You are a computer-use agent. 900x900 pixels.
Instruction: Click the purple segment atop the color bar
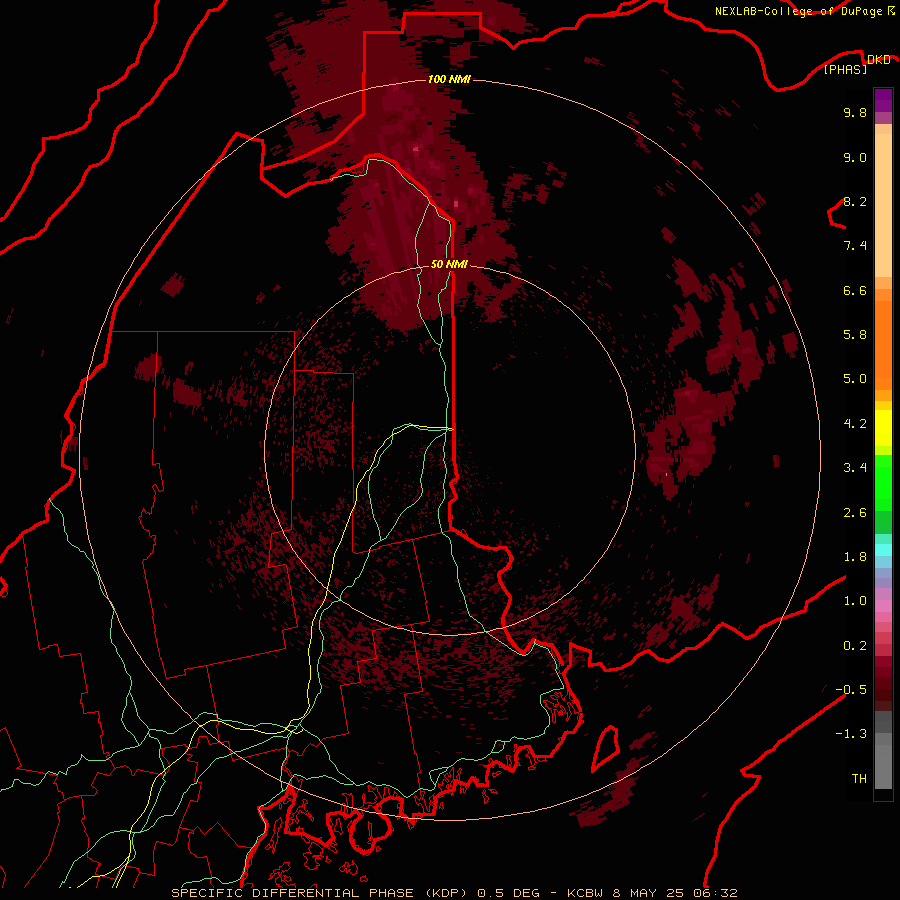883,100
